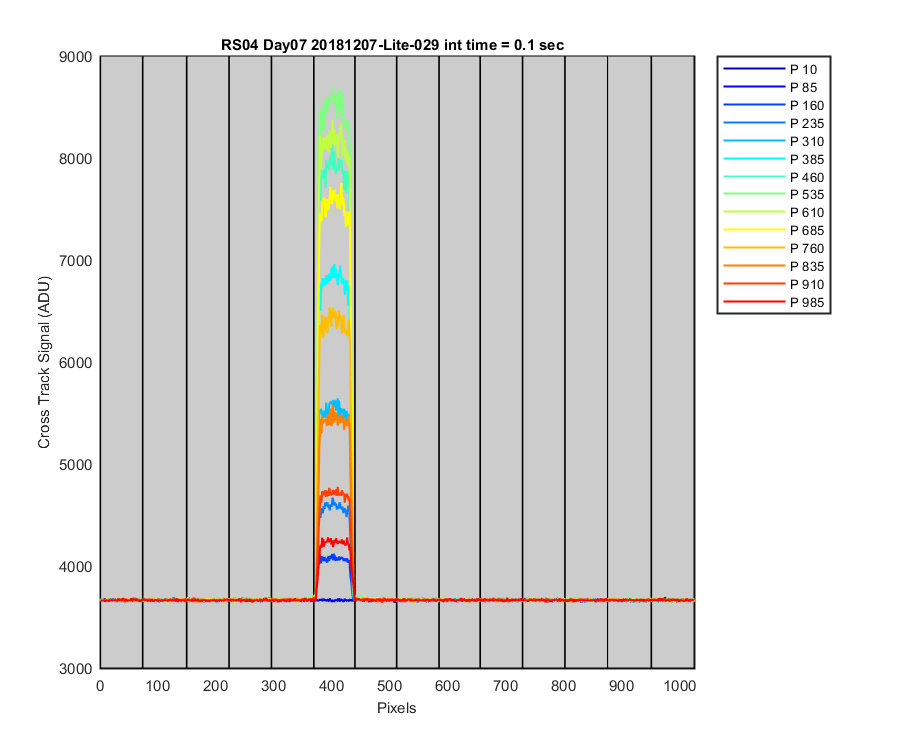Select the P 235 legend entry
Image resolution: width=900 pixels, height=750 pixels.
coord(774,123)
